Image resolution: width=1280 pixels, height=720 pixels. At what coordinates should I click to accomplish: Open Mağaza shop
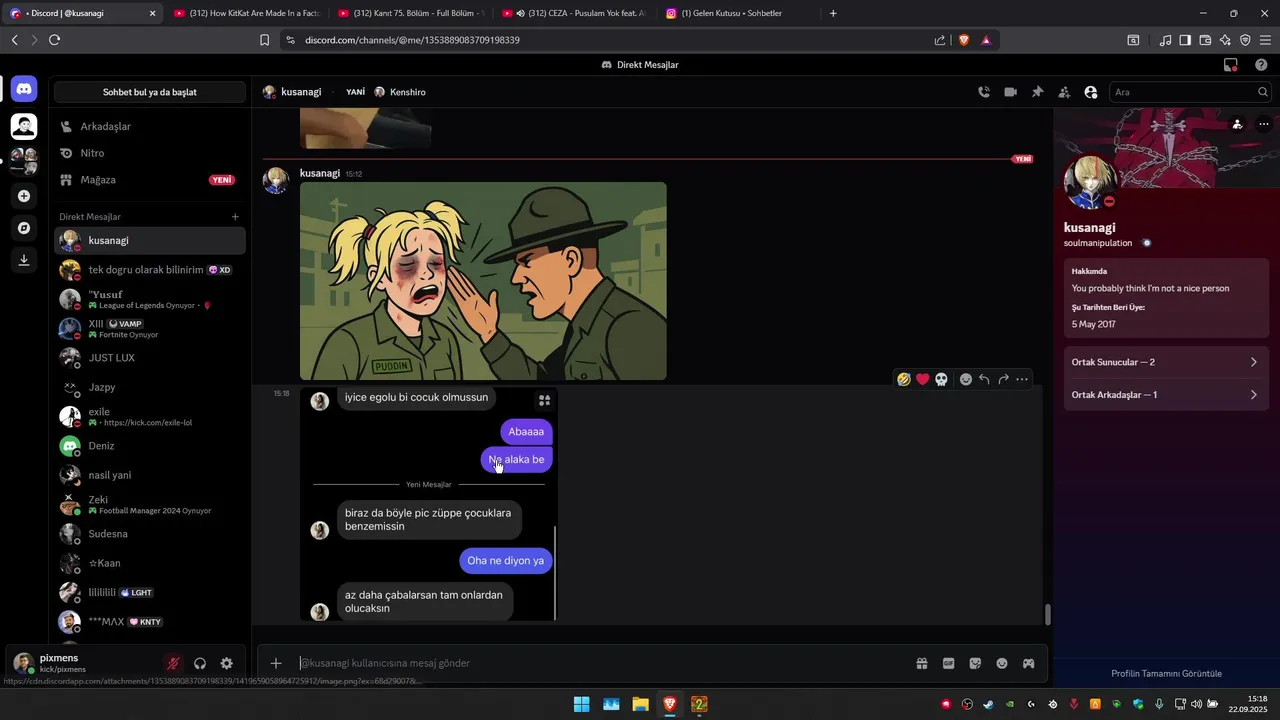pos(150,180)
